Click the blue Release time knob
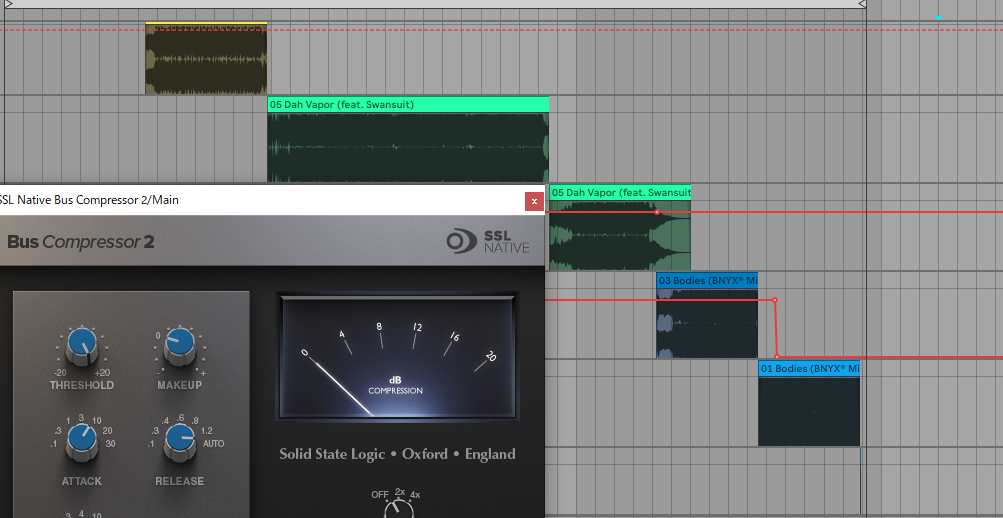The width and height of the screenshot is (1003, 518). pos(180,441)
